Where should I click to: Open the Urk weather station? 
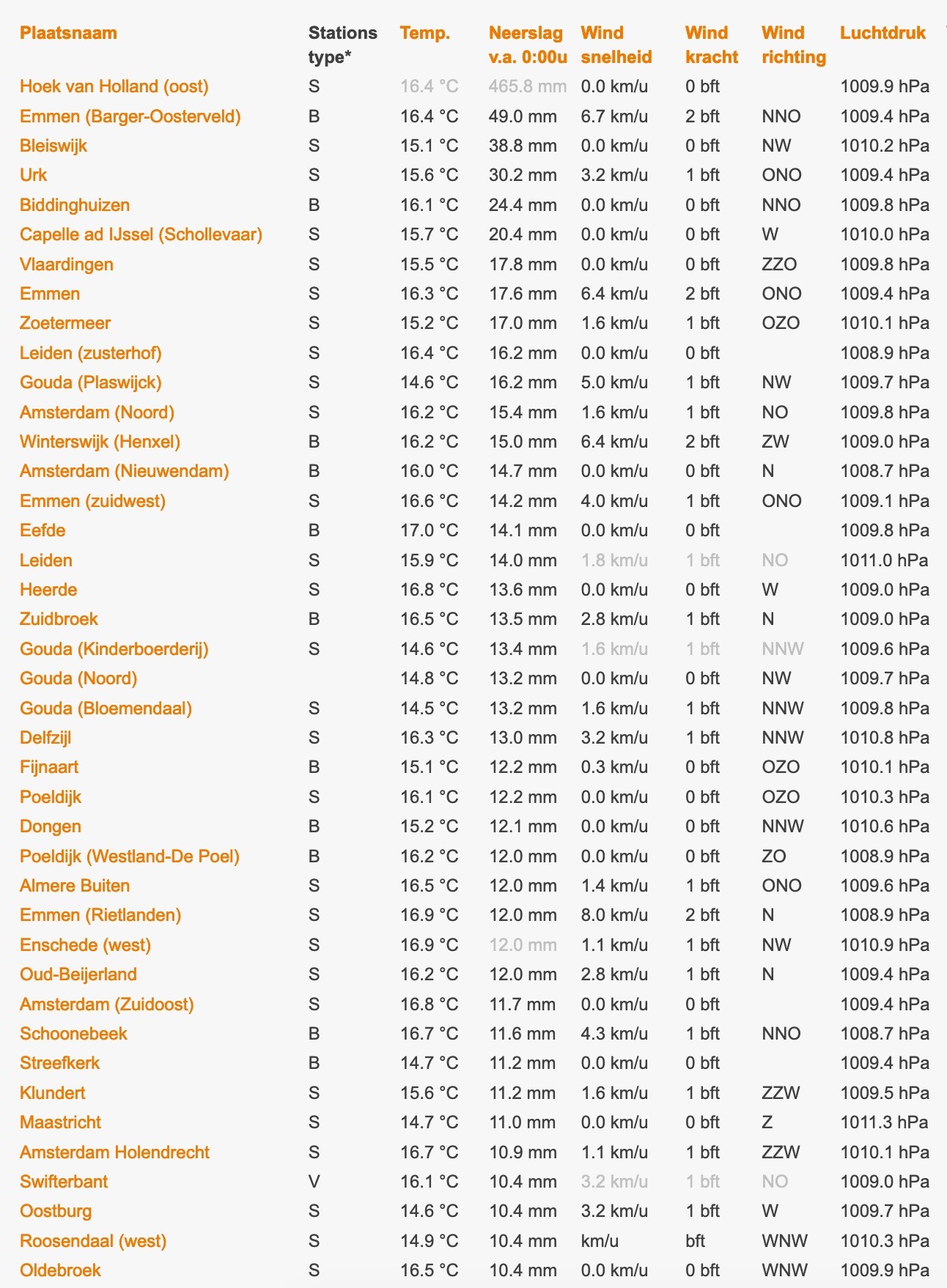(x=33, y=175)
